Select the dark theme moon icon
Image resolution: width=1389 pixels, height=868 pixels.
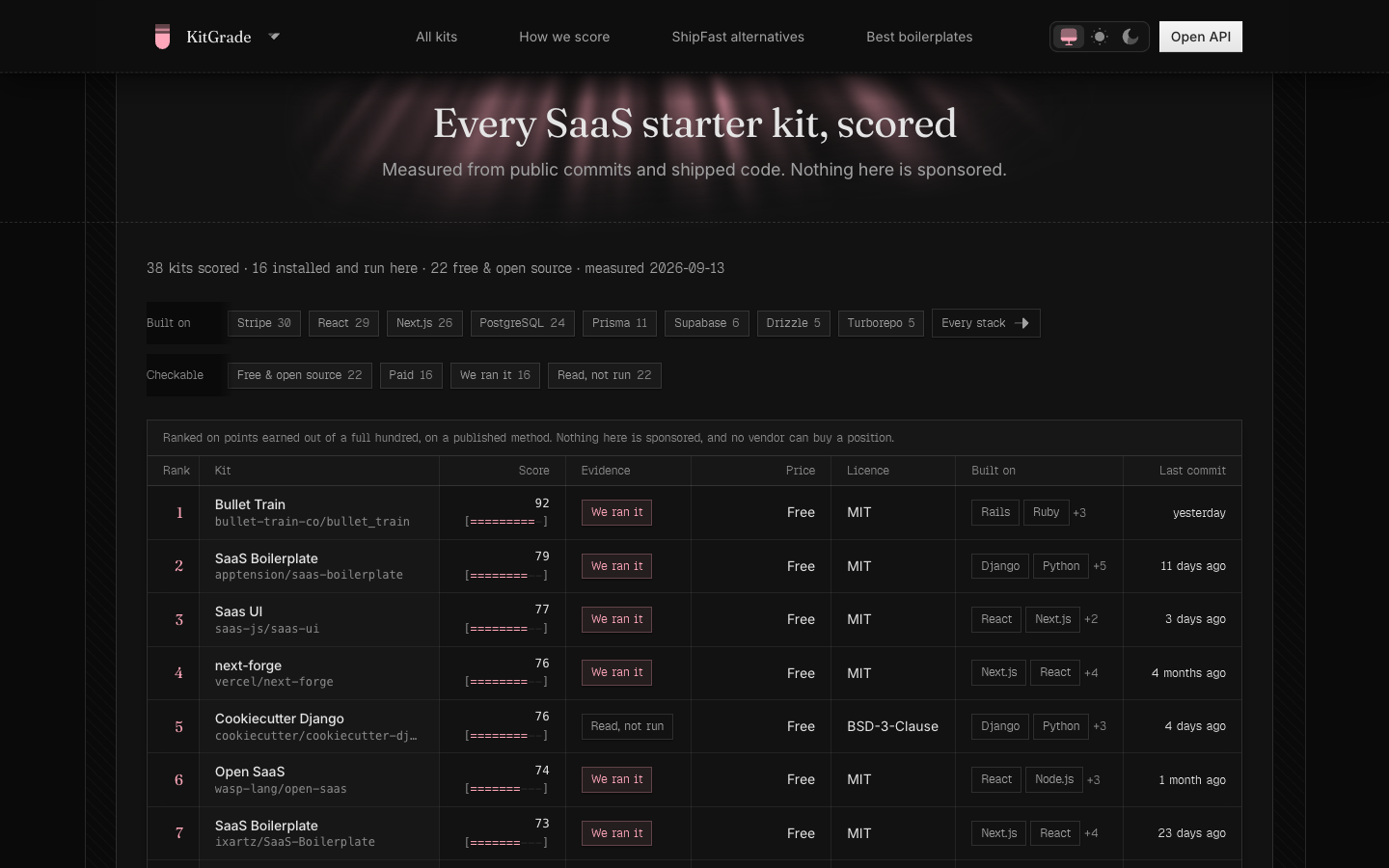point(1130,37)
